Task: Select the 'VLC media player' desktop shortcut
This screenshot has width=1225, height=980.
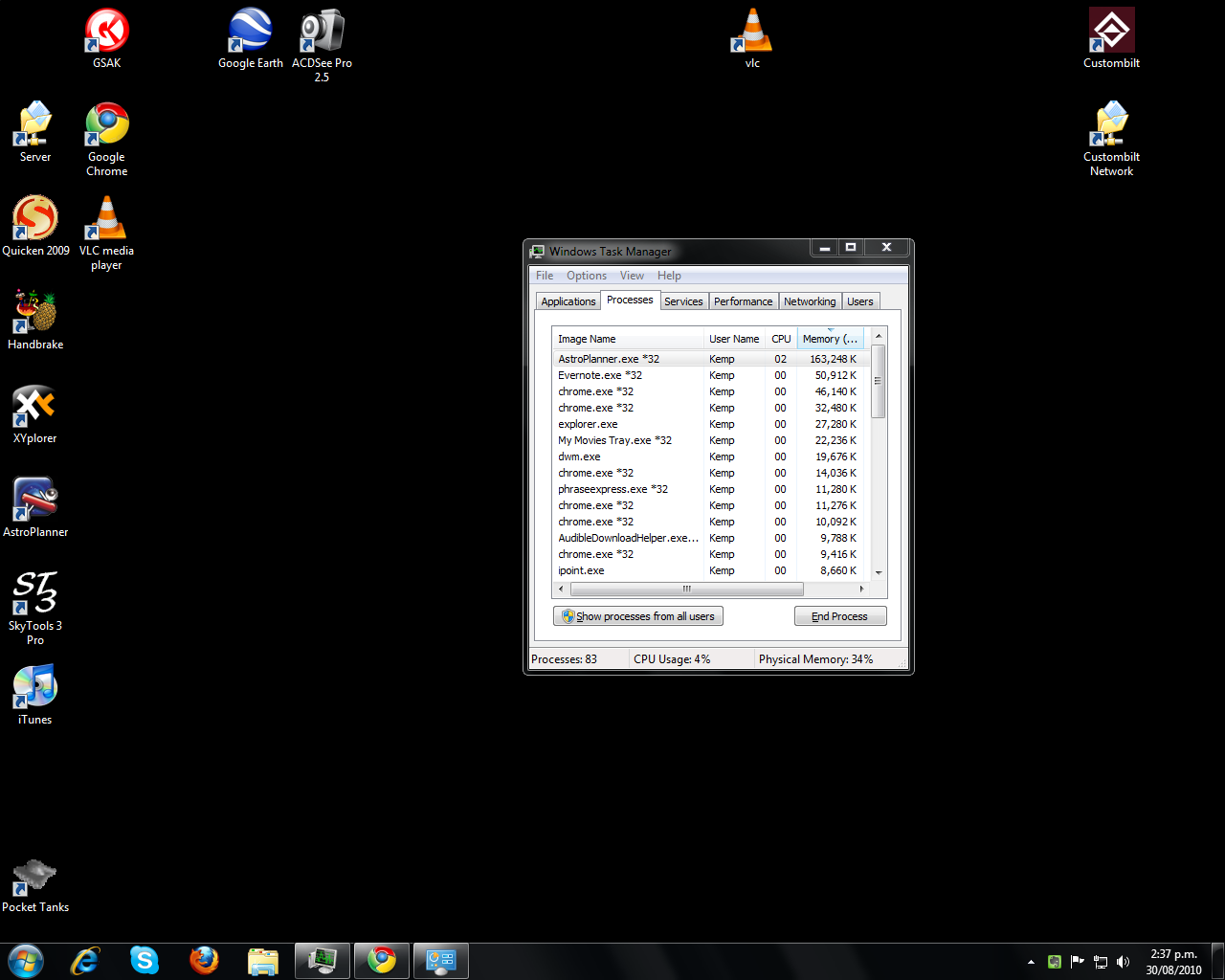Action: (x=106, y=233)
